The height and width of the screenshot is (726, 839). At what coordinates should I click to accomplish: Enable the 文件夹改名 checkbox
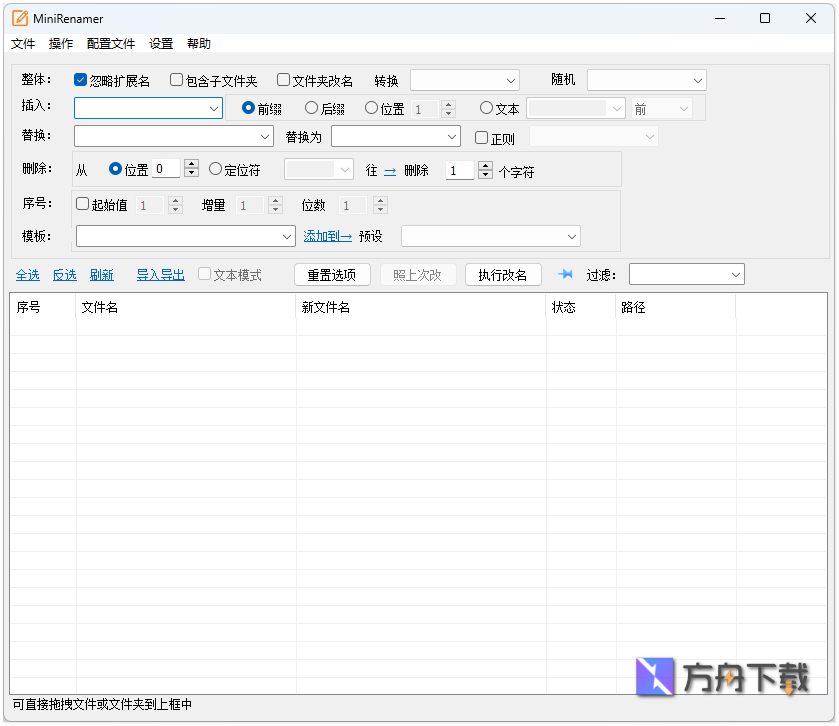(285, 80)
